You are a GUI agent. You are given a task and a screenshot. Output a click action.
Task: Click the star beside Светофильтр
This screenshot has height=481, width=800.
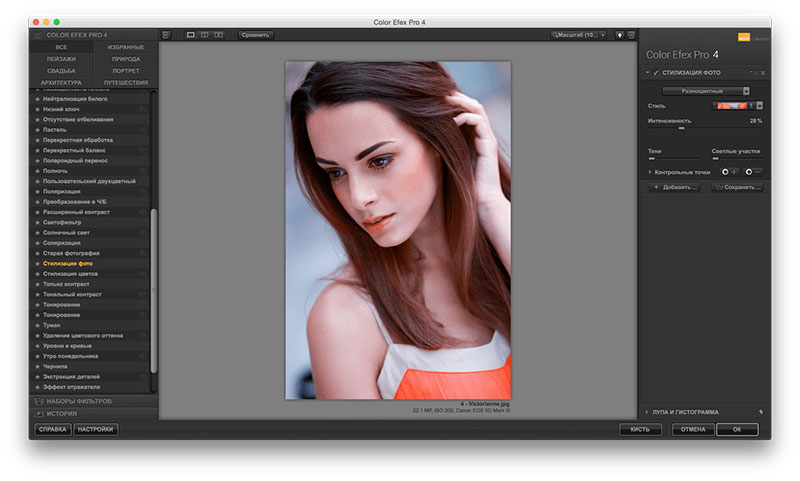pos(37,222)
